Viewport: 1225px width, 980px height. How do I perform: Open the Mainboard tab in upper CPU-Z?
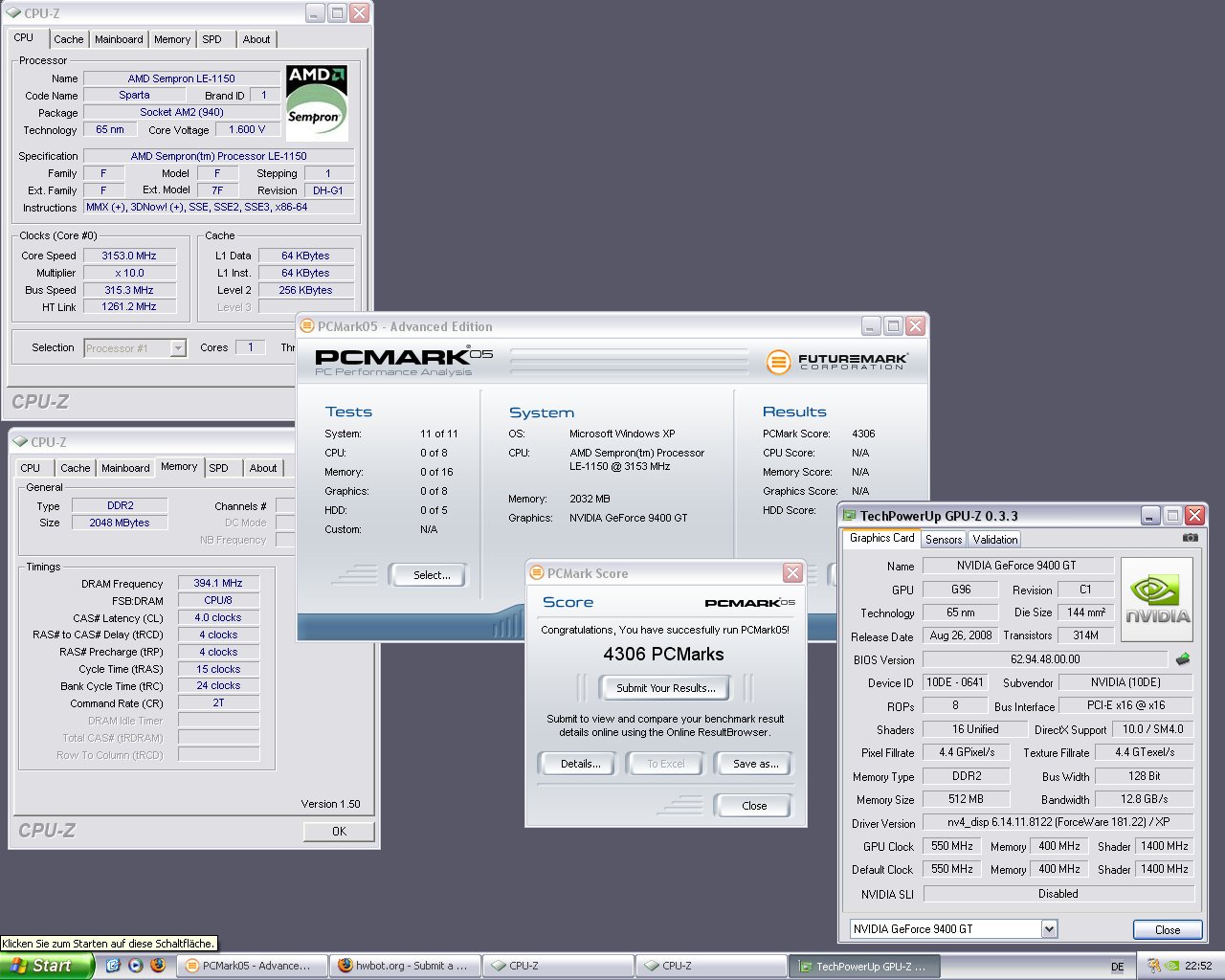[x=119, y=39]
